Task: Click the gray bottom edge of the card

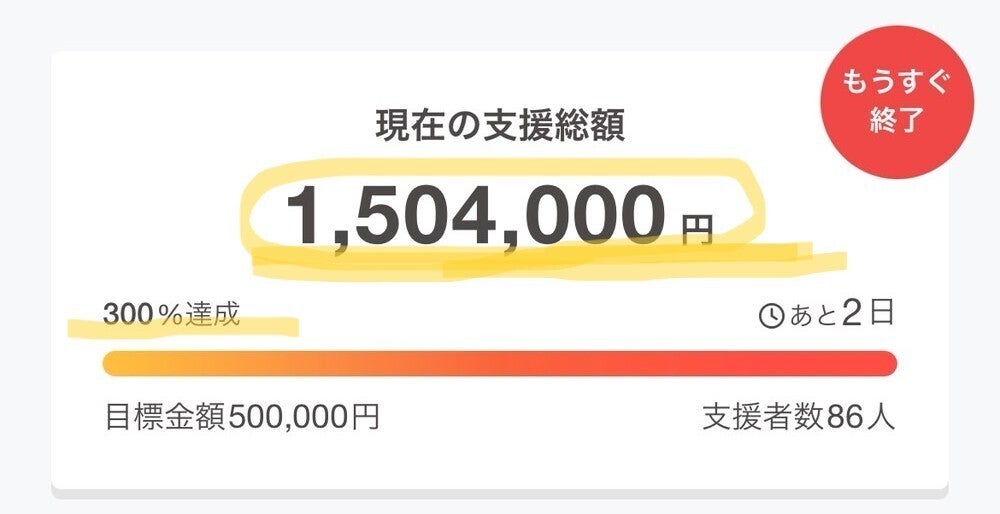Action: tap(499, 493)
